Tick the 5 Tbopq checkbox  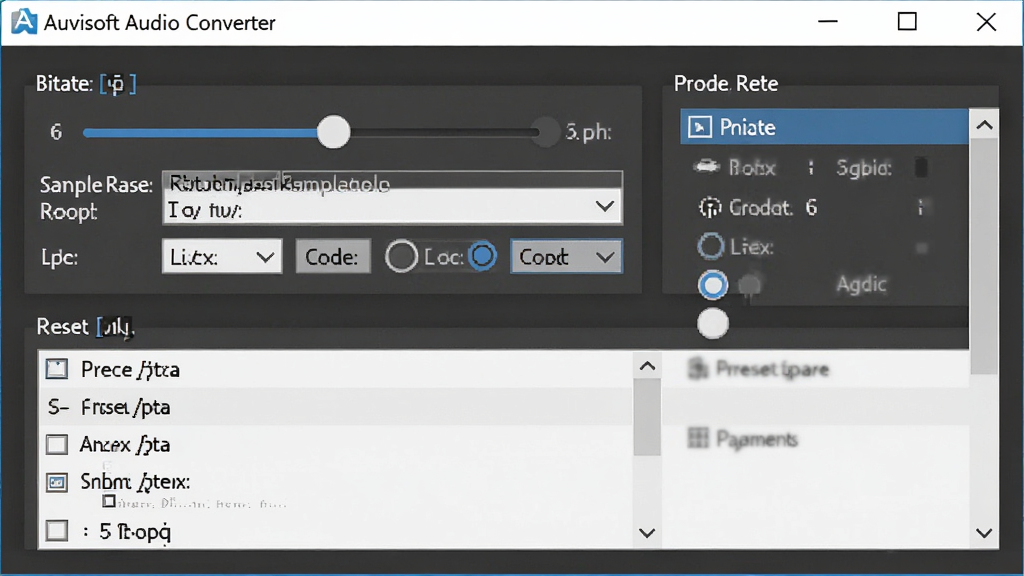(x=57, y=530)
